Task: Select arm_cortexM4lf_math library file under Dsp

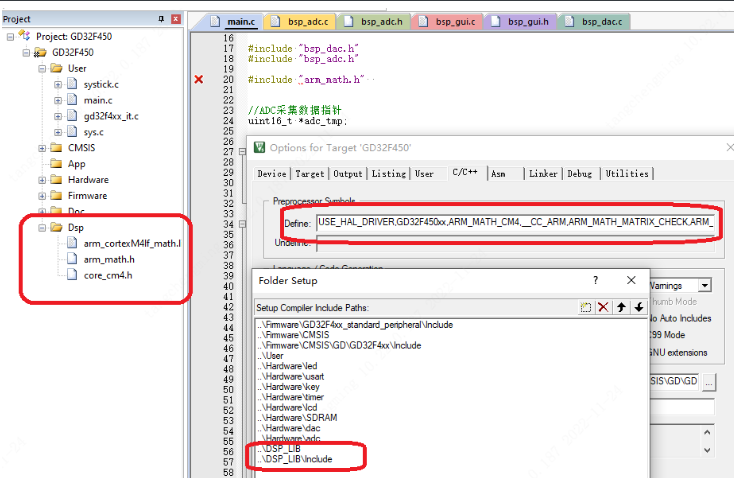Action: pyautogui.click(x=132, y=243)
